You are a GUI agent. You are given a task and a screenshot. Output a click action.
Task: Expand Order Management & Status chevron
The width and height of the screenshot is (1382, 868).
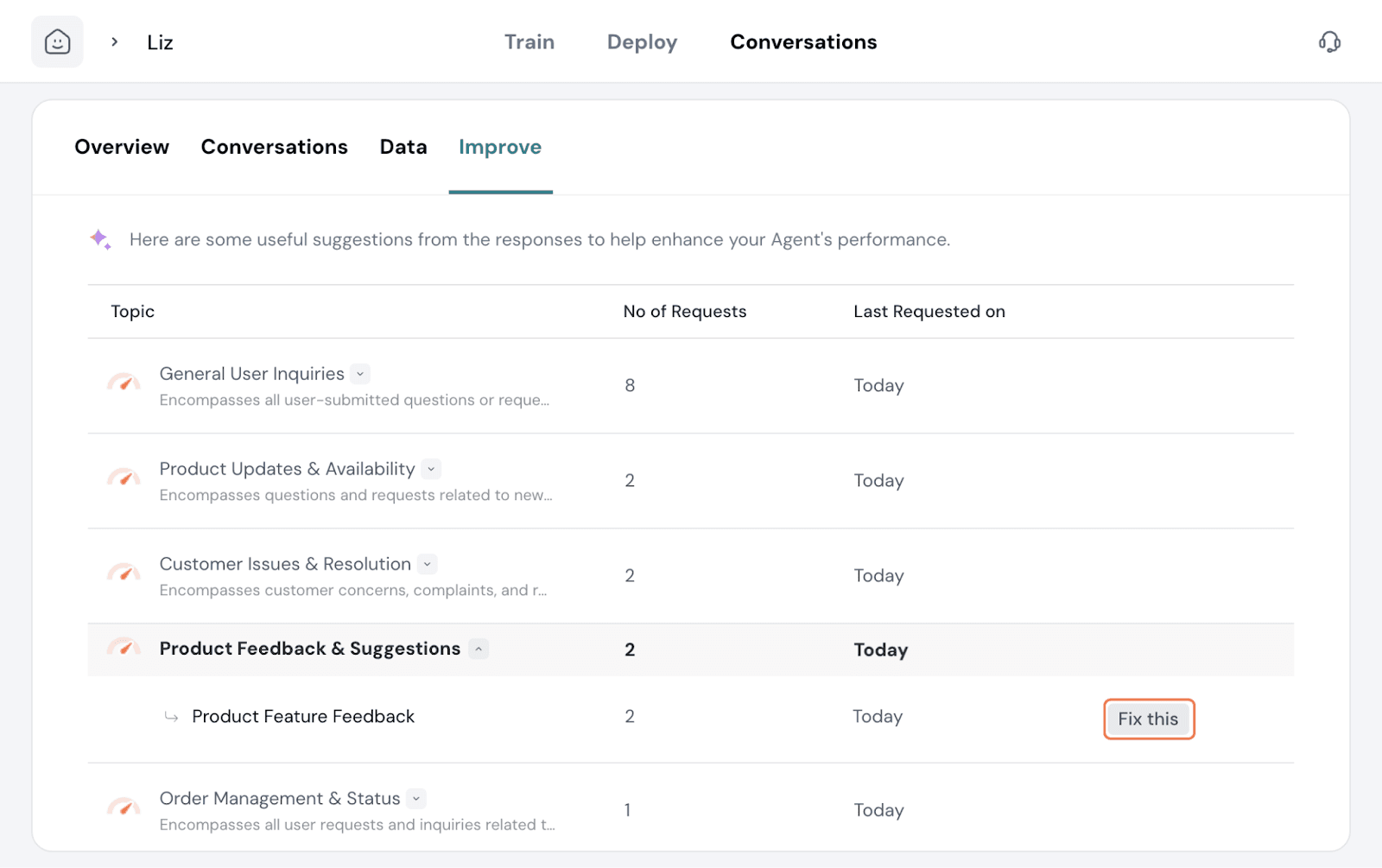click(x=416, y=799)
